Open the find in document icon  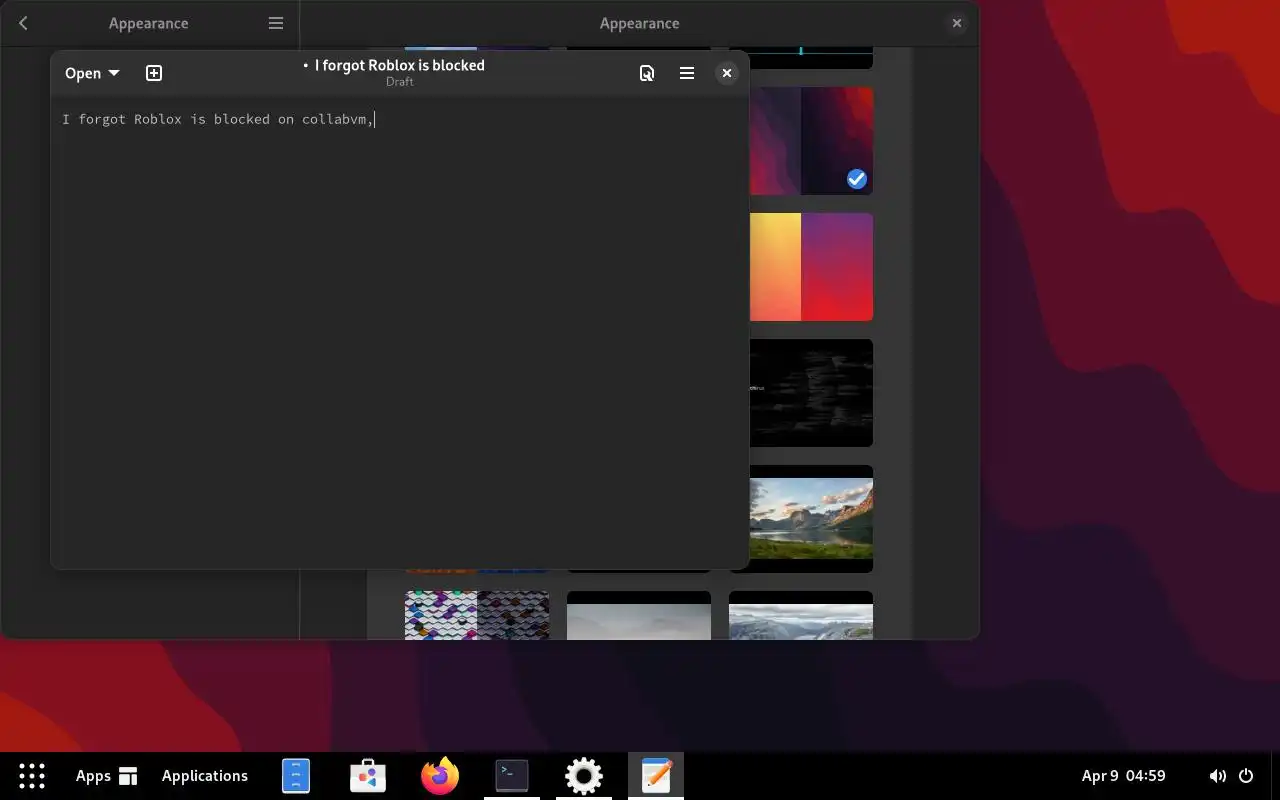point(647,73)
